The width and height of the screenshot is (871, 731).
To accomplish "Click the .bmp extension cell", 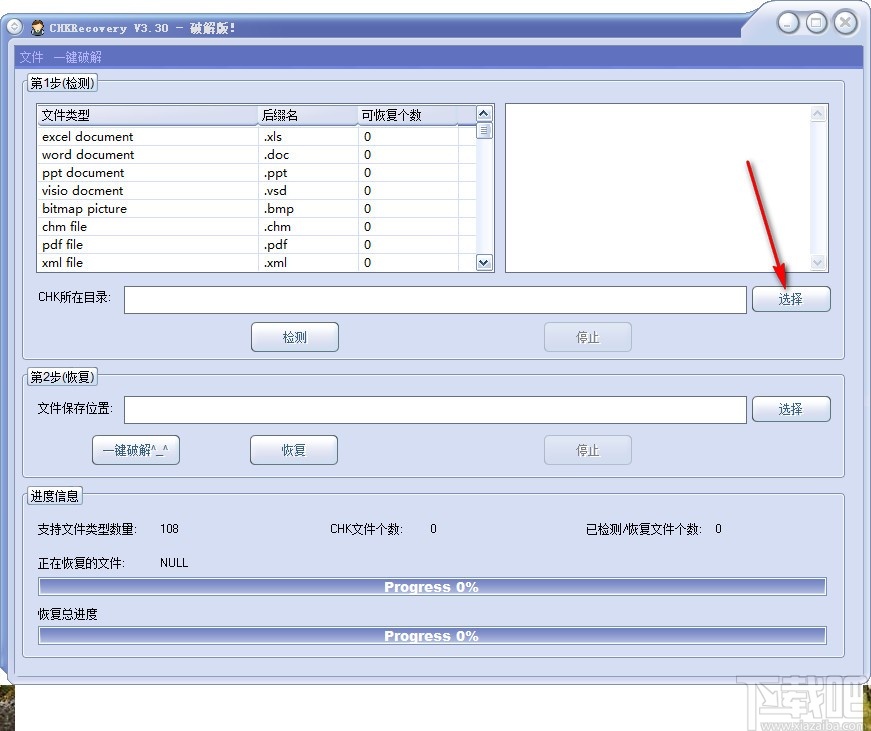I will [x=308, y=209].
